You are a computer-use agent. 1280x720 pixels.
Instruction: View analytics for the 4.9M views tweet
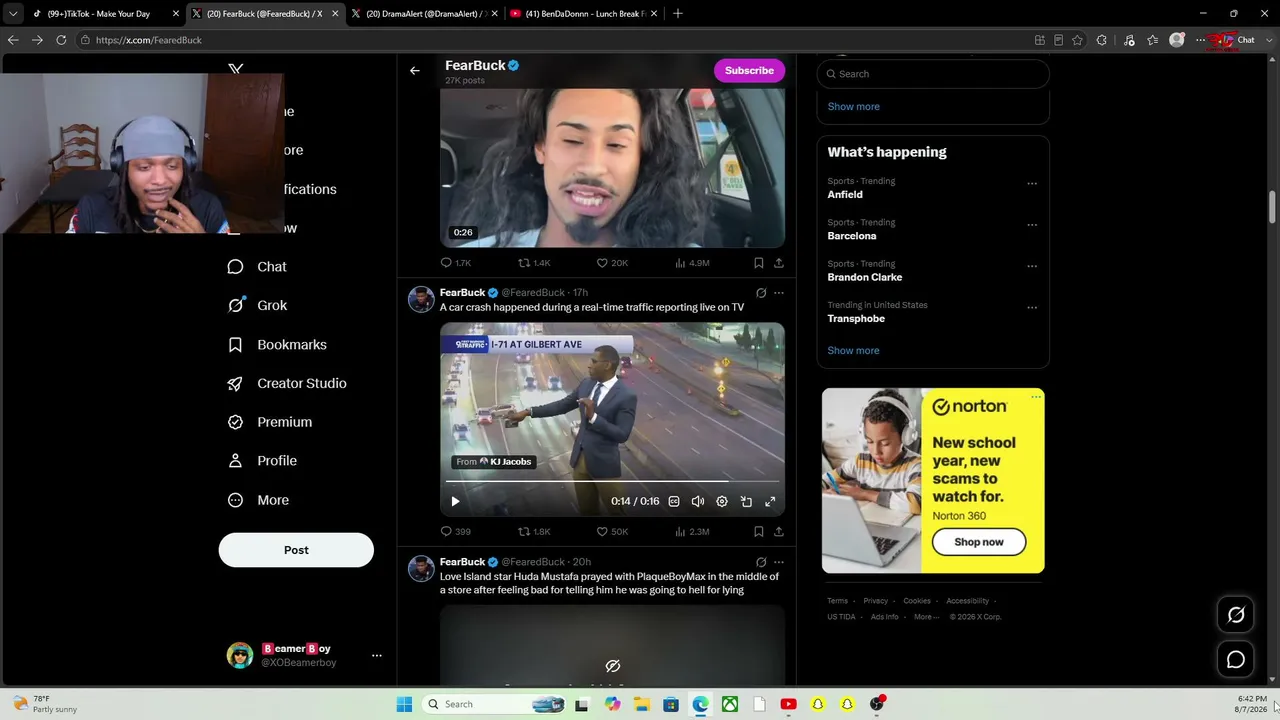[x=692, y=263]
